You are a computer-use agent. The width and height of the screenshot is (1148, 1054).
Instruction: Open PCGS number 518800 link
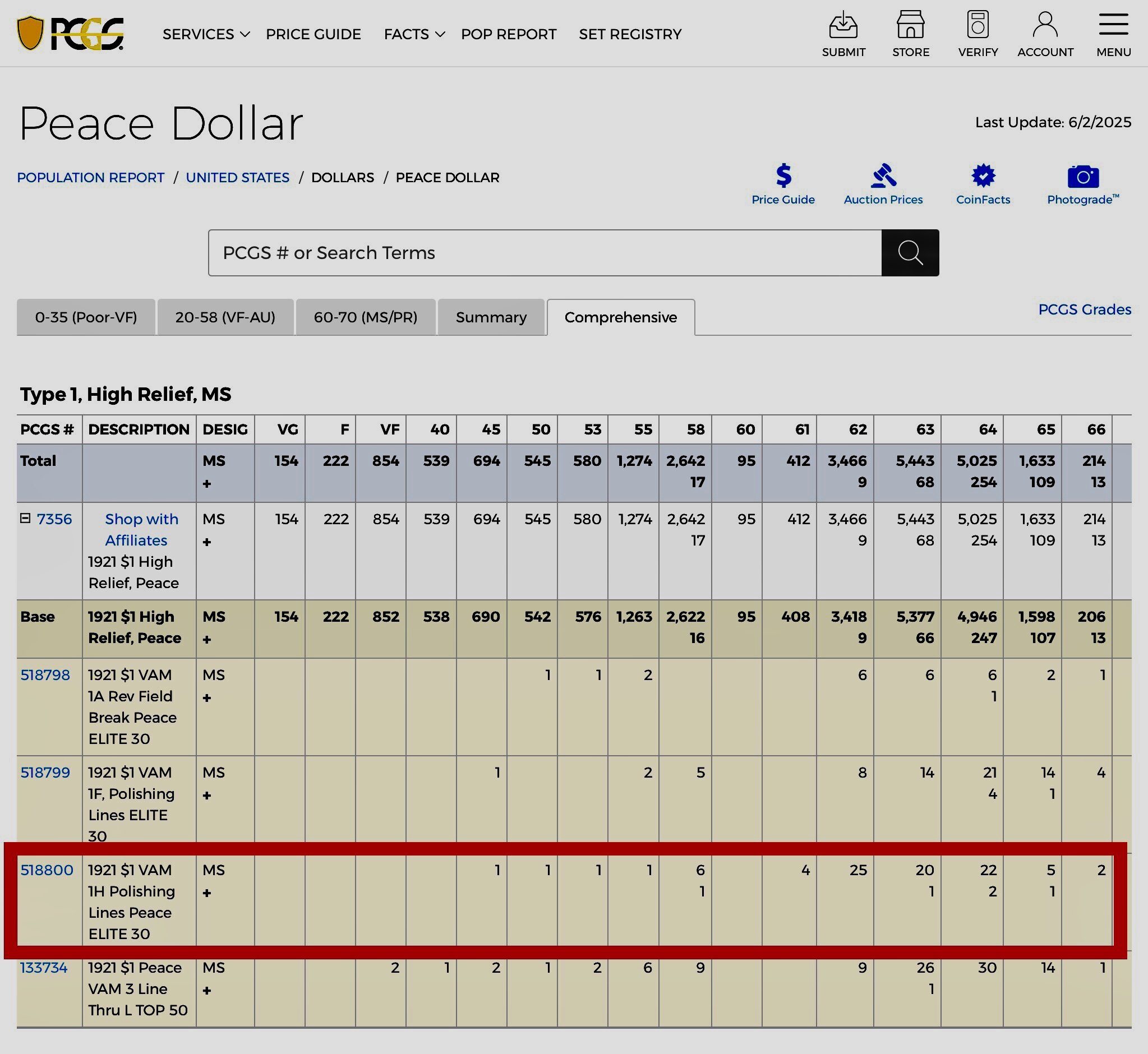point(47,870)
